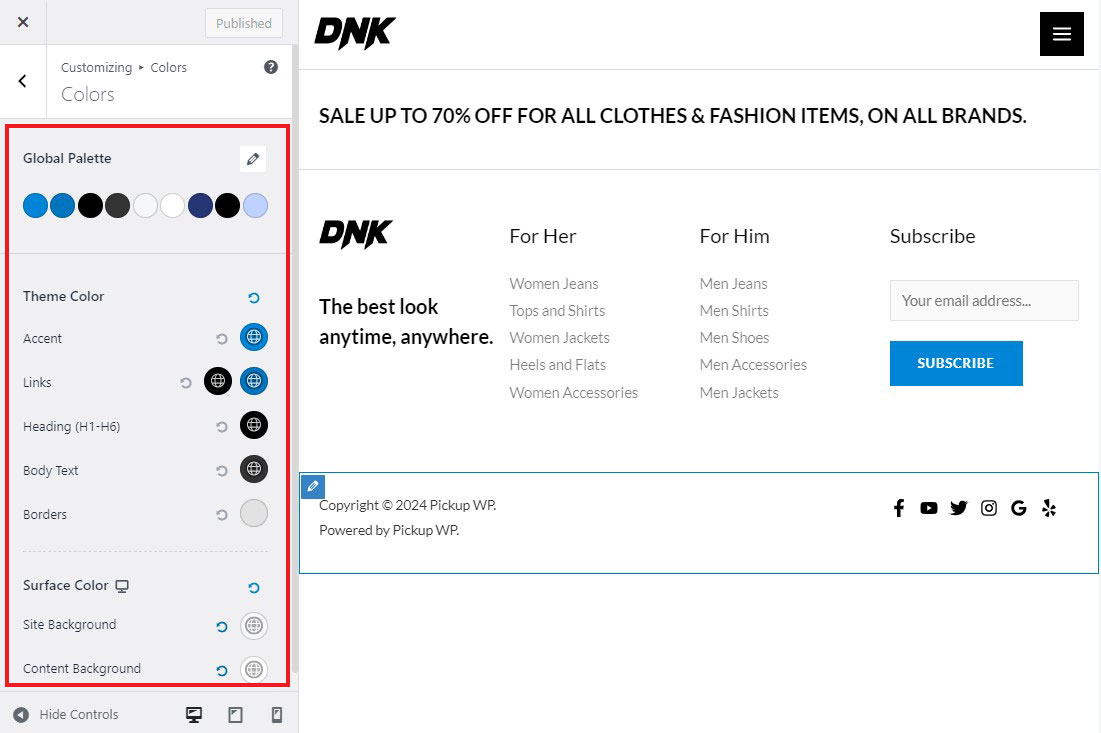
Task: Open the Tops and Shirts link
Action: pyautogui.click(x=558, y=310)
